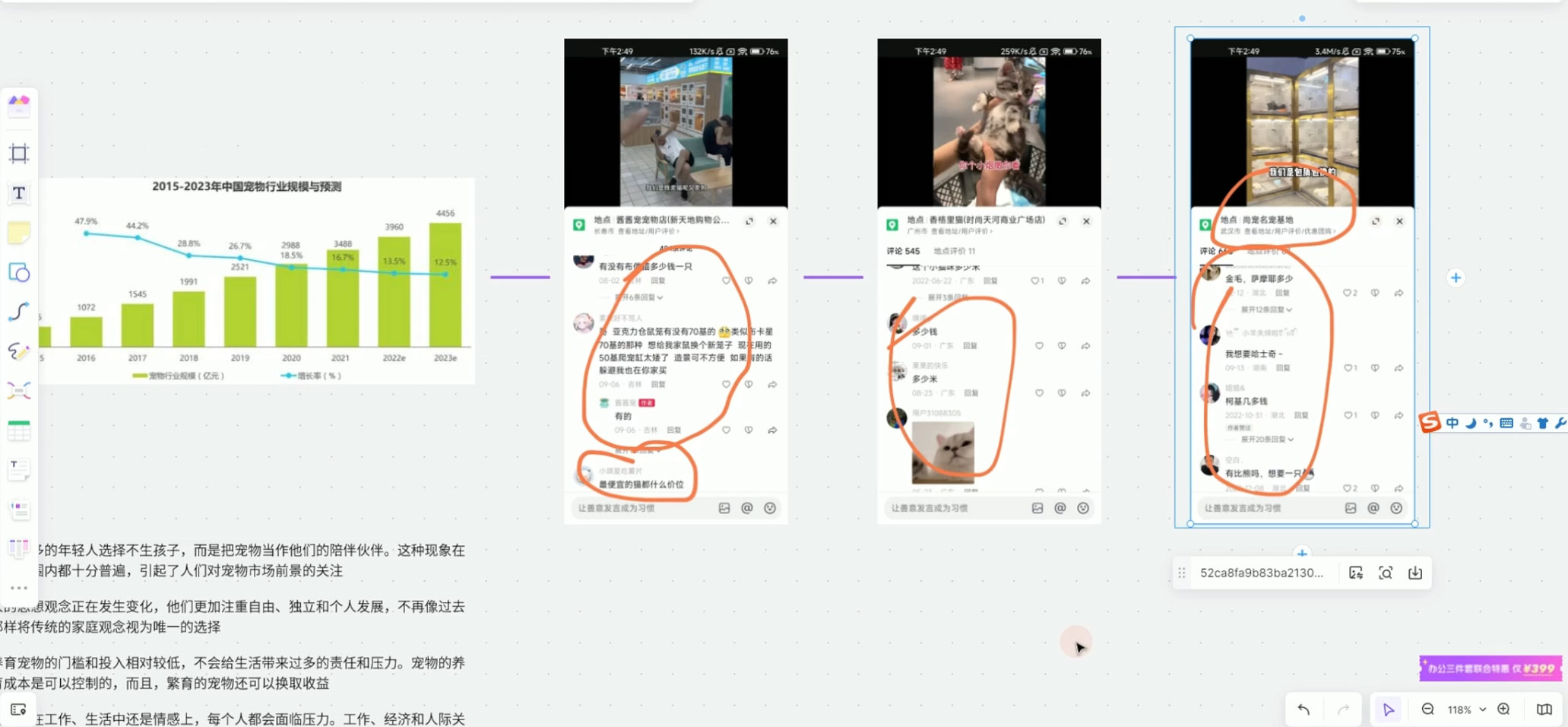The width and height of the screenshot is (1568, 727).
Task: Expand more tools via the sidebar ellipsis
Action: 19,587
